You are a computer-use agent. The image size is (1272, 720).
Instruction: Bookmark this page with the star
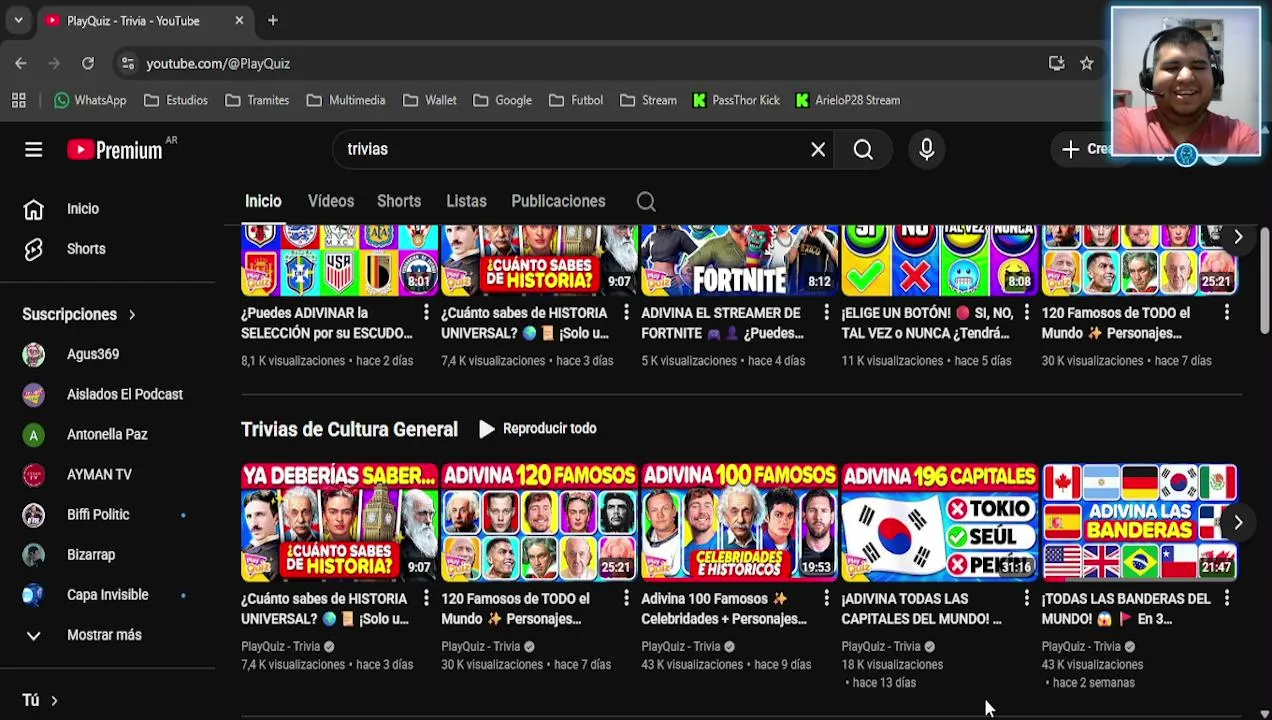(x=1087, y=63)
